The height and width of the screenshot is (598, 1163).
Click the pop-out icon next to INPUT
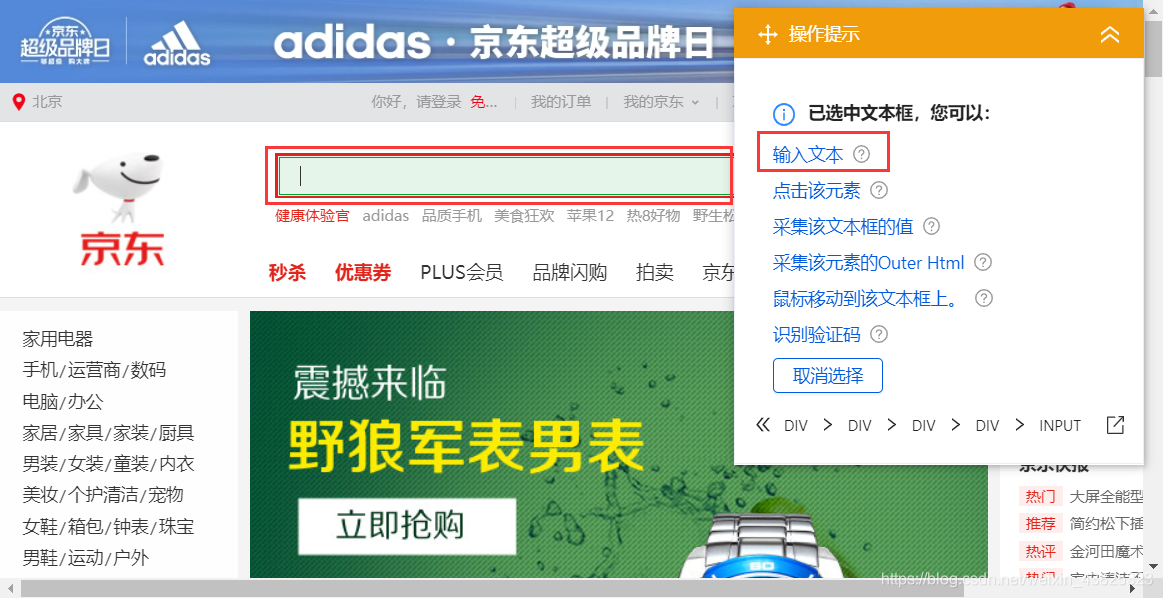click(x=1116, y=425)
